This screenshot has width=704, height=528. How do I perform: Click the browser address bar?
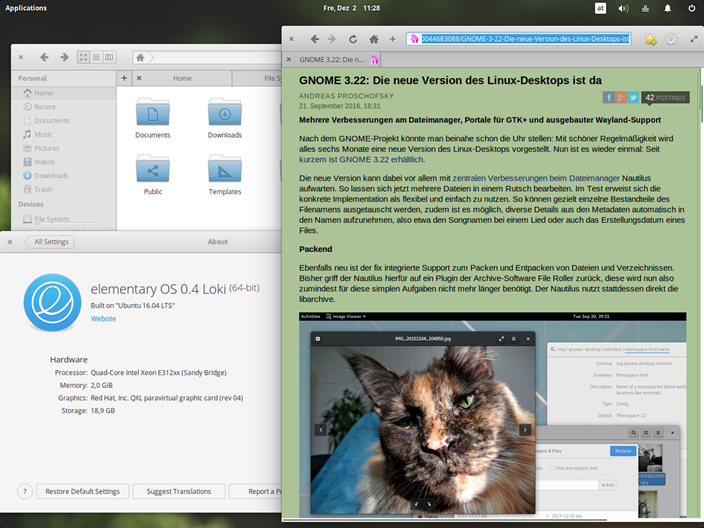[519, 39]
